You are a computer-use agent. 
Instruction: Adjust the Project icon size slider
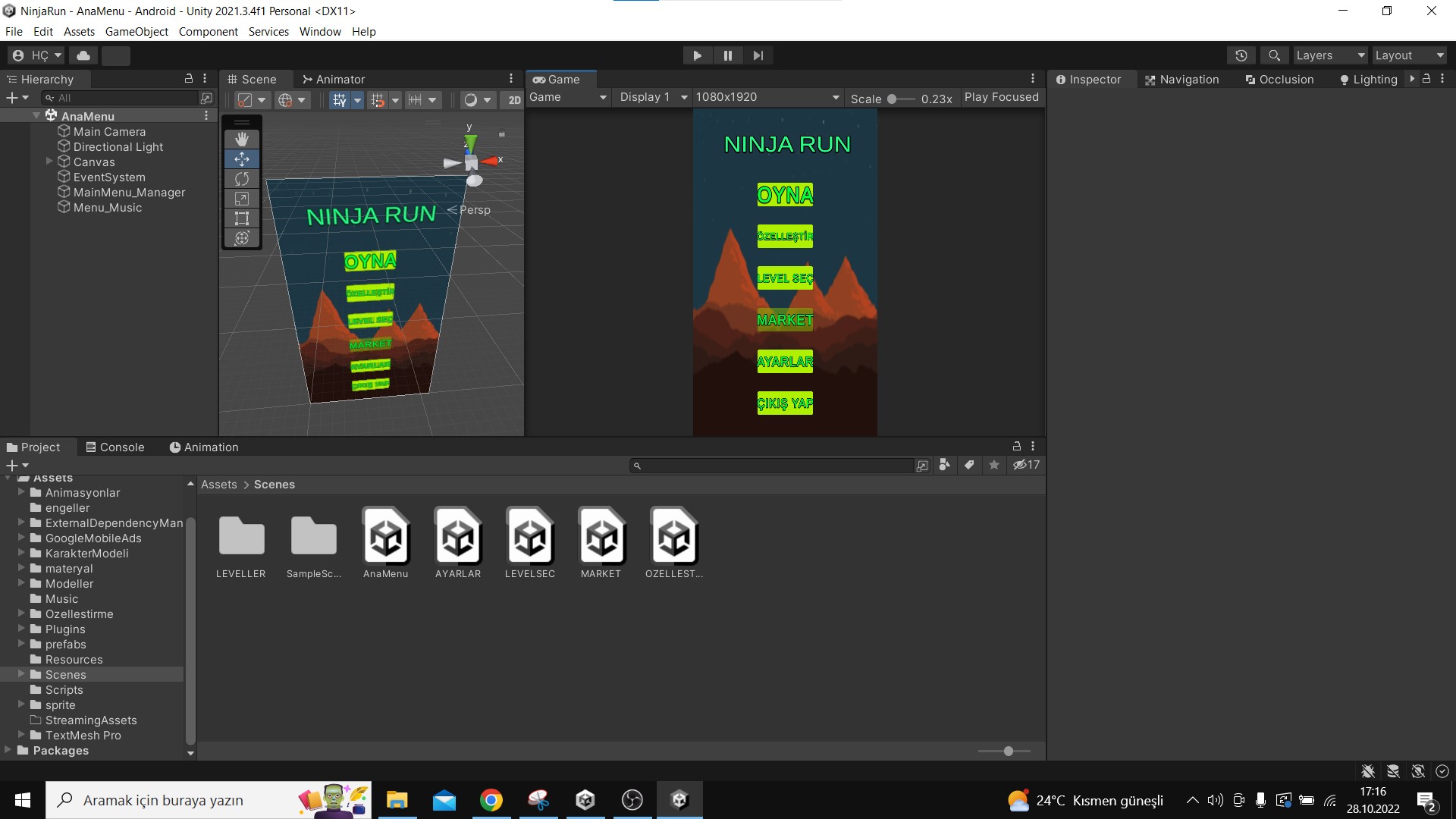(x=1005, y=751)
